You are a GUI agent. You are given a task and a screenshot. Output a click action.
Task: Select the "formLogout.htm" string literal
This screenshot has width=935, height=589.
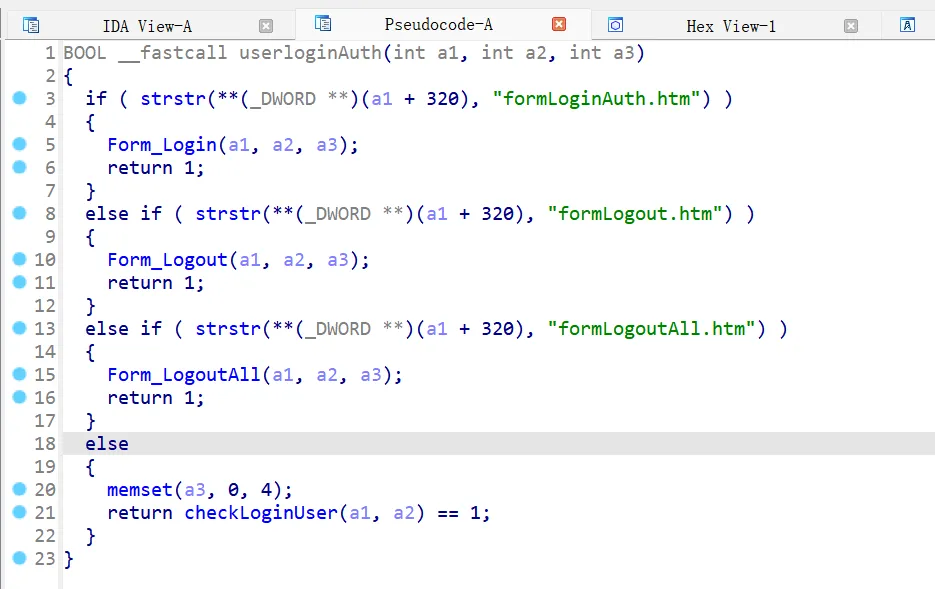tap(635, 214)
